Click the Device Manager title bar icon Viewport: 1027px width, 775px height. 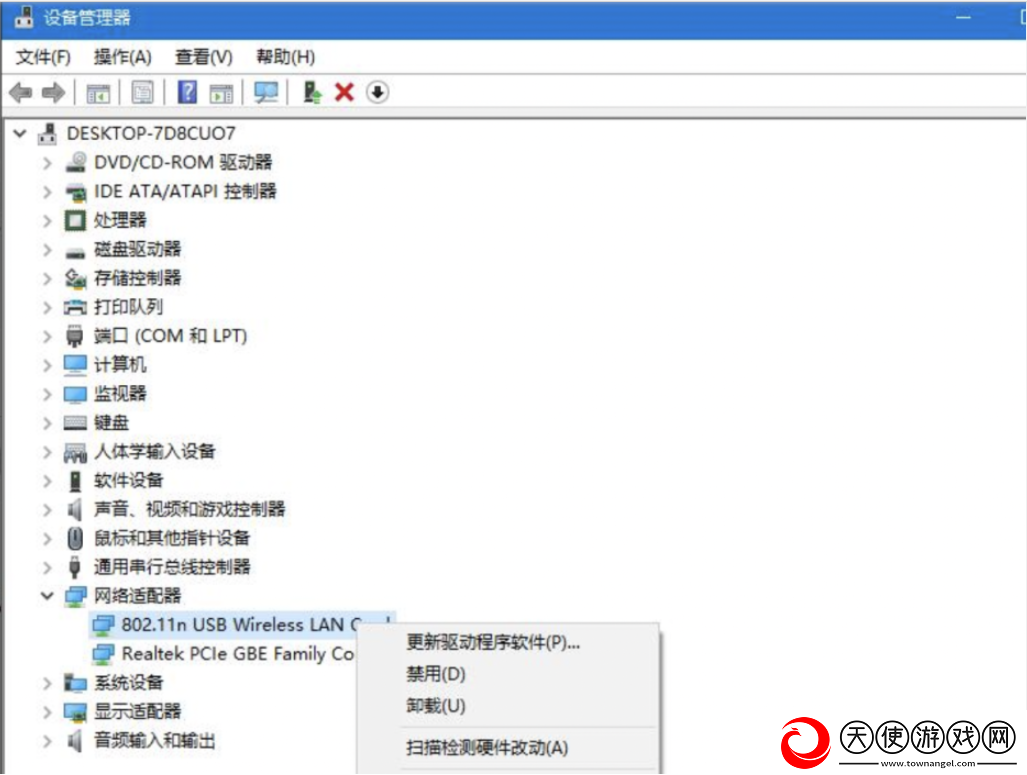(24, 17)
